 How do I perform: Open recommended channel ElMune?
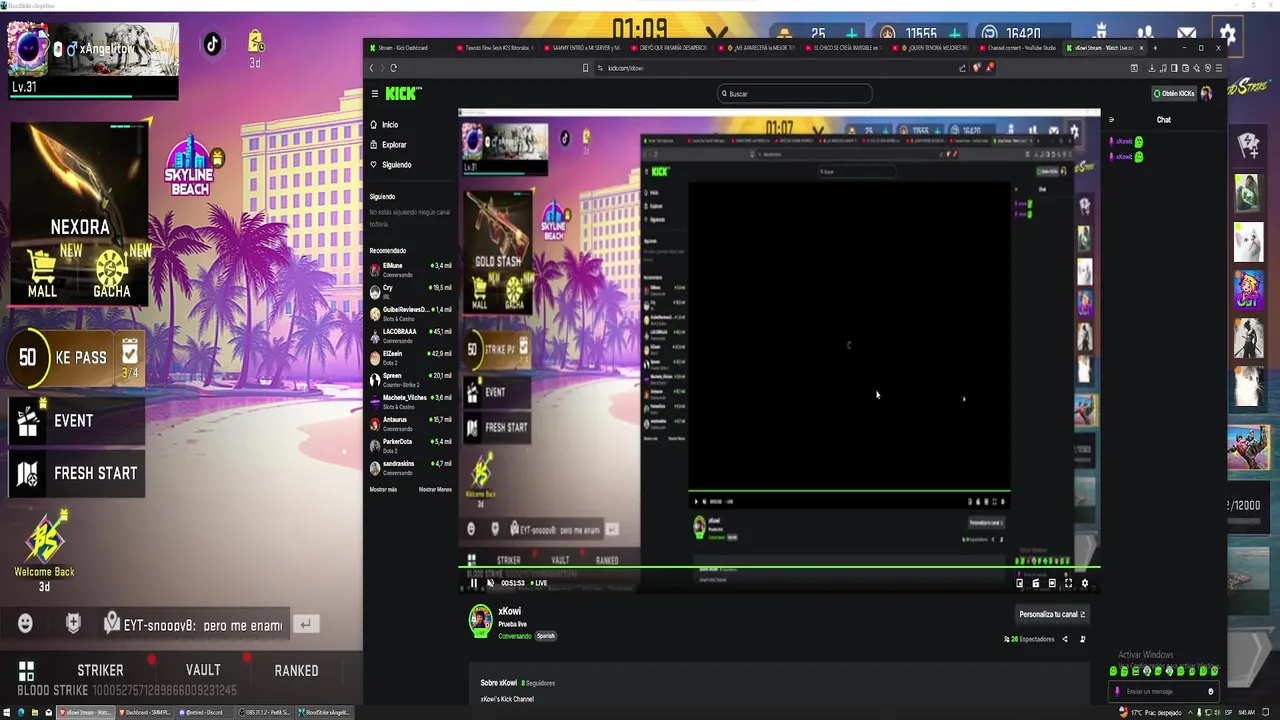[411, 270]
